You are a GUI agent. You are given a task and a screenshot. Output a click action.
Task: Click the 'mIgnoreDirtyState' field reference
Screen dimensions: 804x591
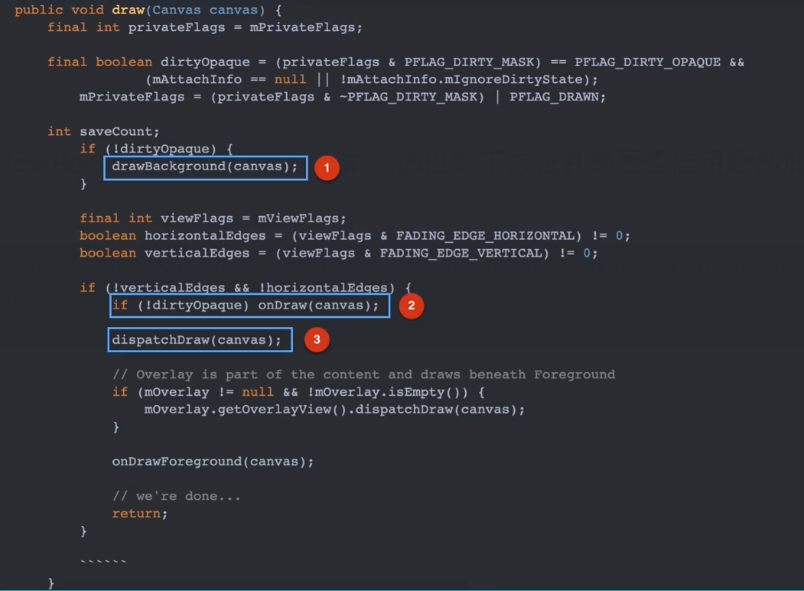coord(514,79)
